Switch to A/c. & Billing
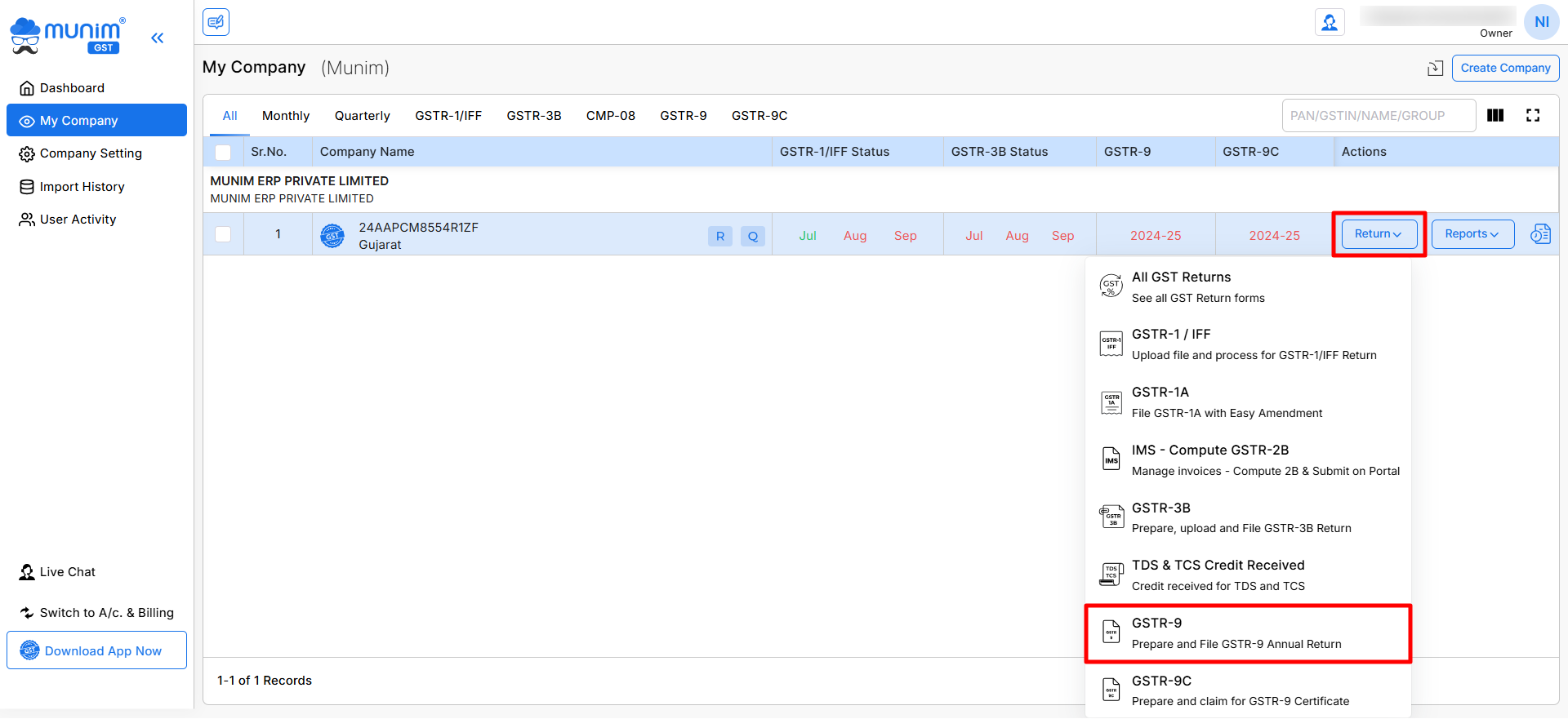The height and width of the screenshot is (719, 1568). point(96,613)
